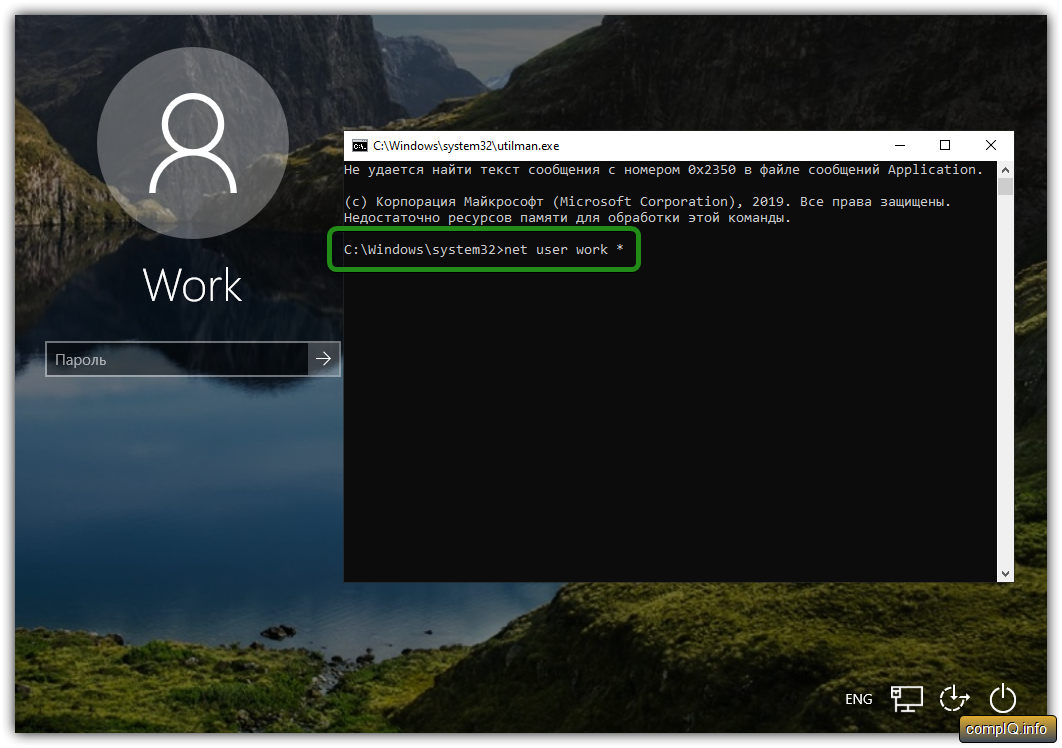Focus the Пароль password field
1062x748 pixels.
(177, 359)
